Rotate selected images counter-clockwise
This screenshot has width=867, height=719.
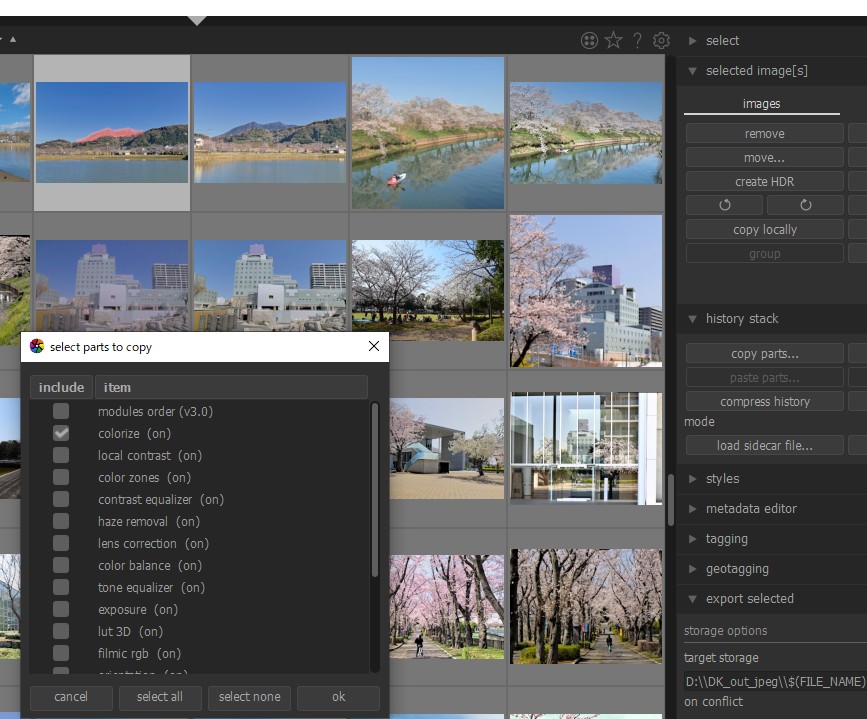coord(725,205)
